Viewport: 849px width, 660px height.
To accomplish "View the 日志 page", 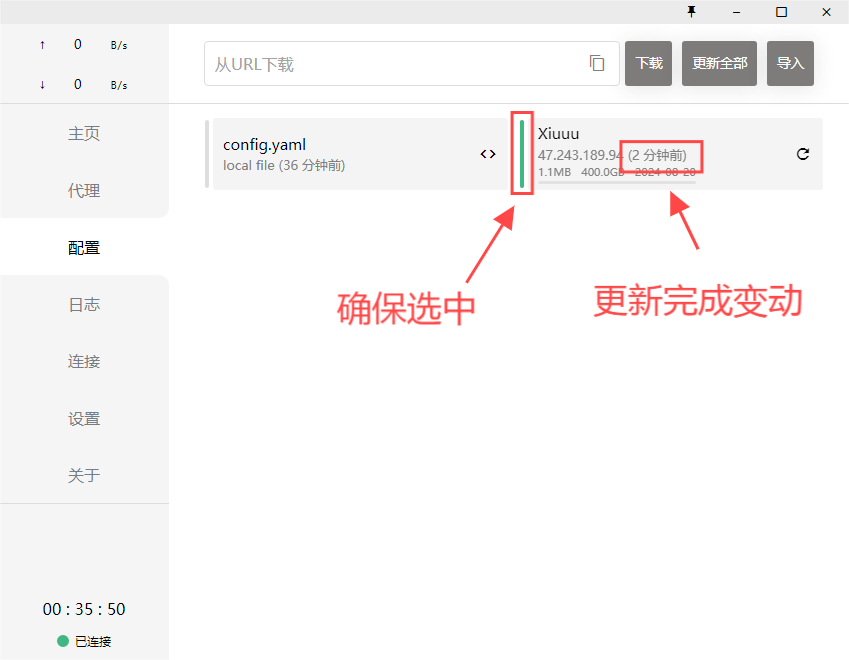I will [x=84, y=305].
